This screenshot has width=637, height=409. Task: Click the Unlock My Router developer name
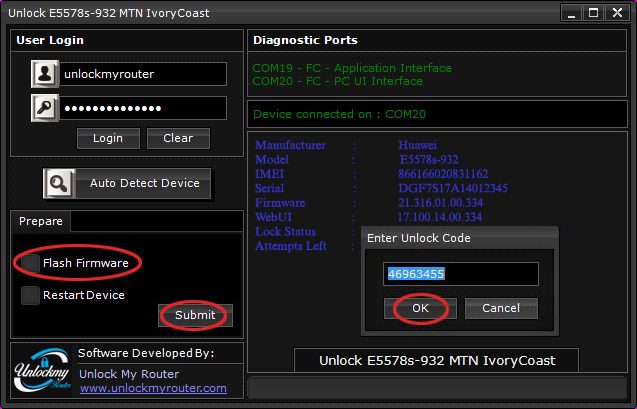pos(129,374)
